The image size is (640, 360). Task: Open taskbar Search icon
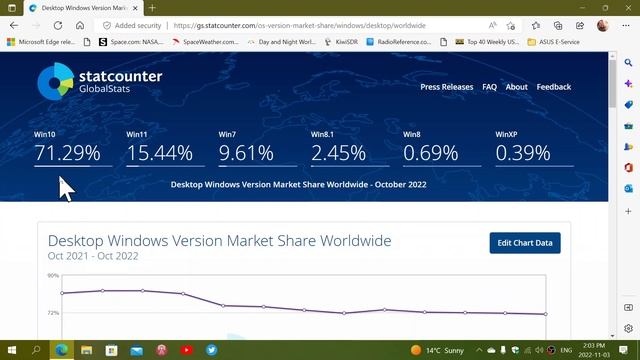pyautogui.click(x=36, y=350)
